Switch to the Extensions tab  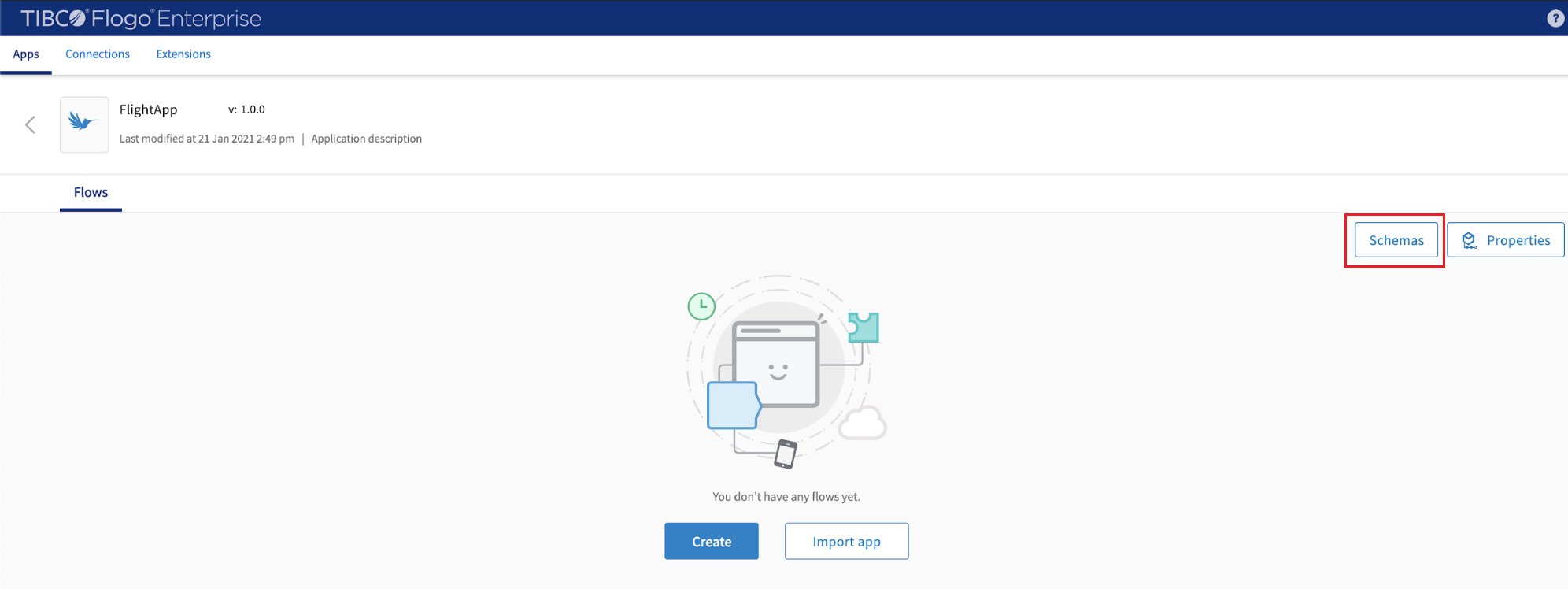point(183,54)
